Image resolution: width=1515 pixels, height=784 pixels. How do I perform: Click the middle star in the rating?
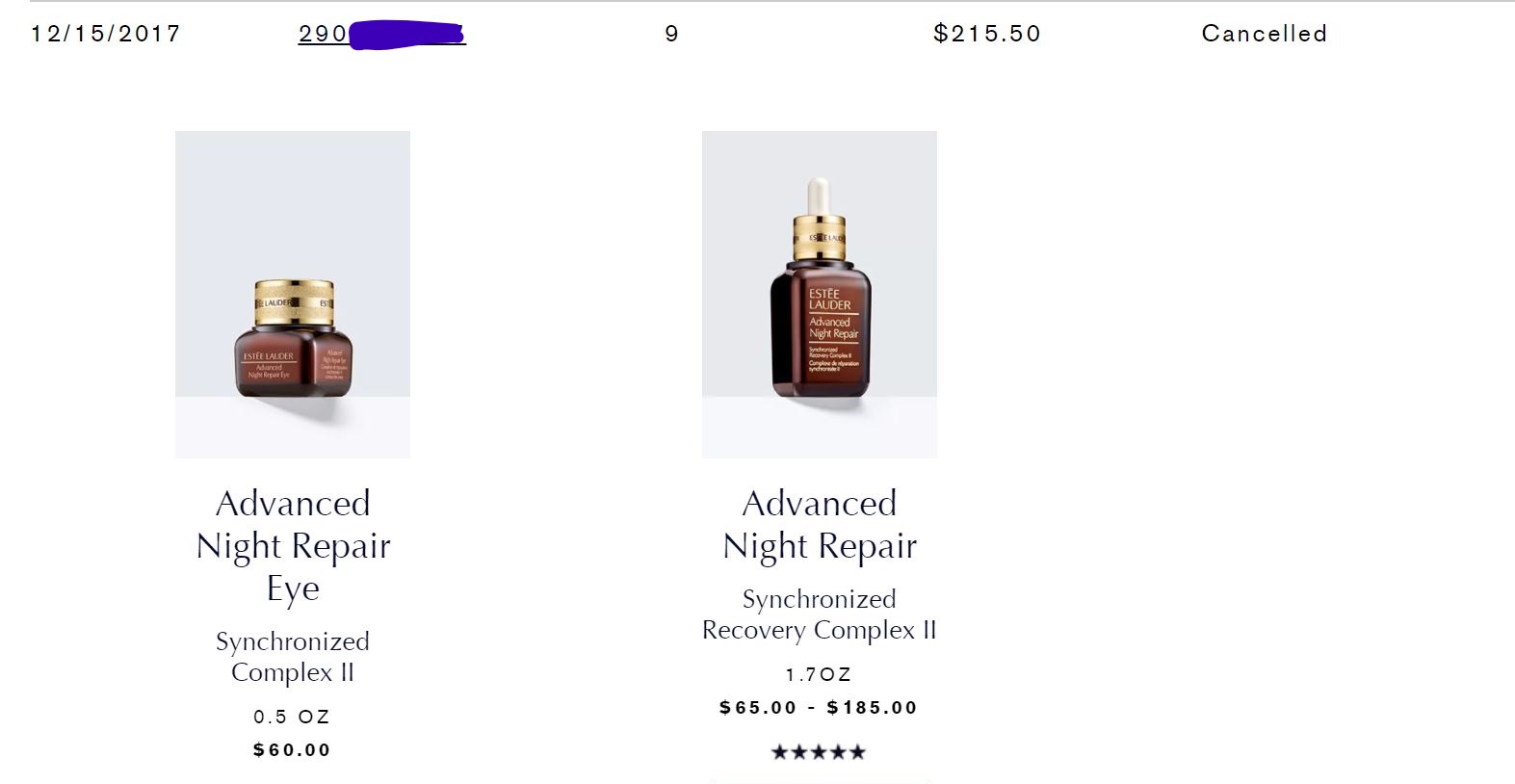819,752
